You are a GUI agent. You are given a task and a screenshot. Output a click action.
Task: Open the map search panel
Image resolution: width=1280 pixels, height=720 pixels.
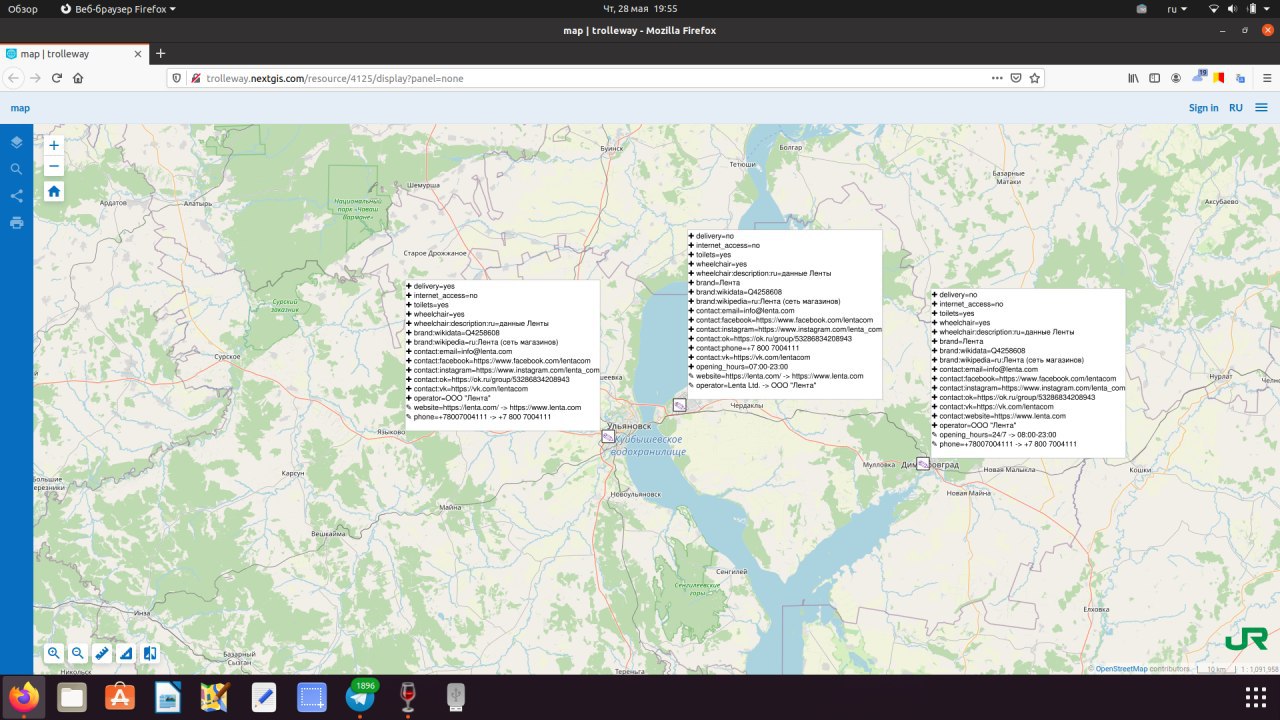16,169
